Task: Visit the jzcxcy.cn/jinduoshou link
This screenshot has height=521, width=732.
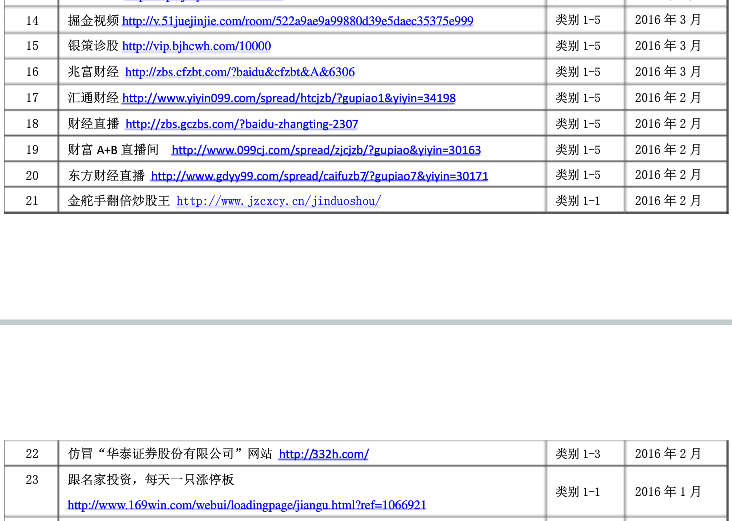Action: 278,201
